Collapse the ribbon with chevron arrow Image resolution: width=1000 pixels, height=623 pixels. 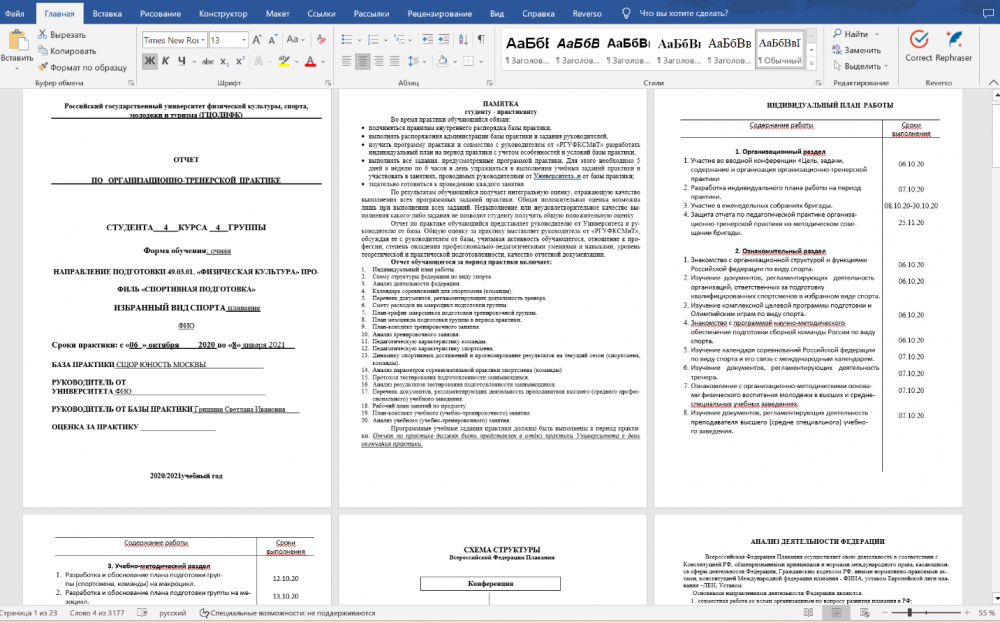(x=993, y=82)
